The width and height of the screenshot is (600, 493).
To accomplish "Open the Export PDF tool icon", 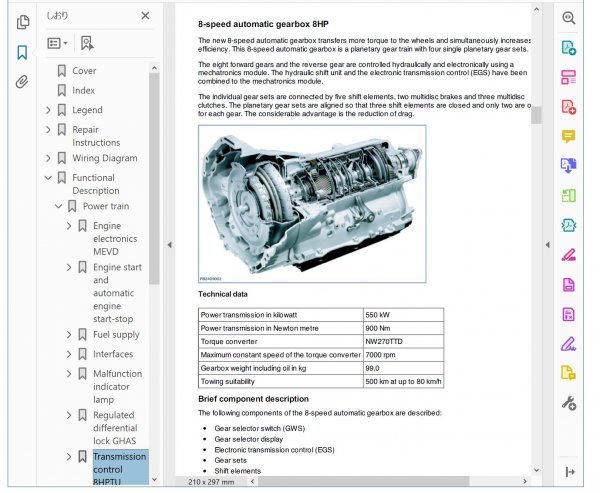I will 568,166.
